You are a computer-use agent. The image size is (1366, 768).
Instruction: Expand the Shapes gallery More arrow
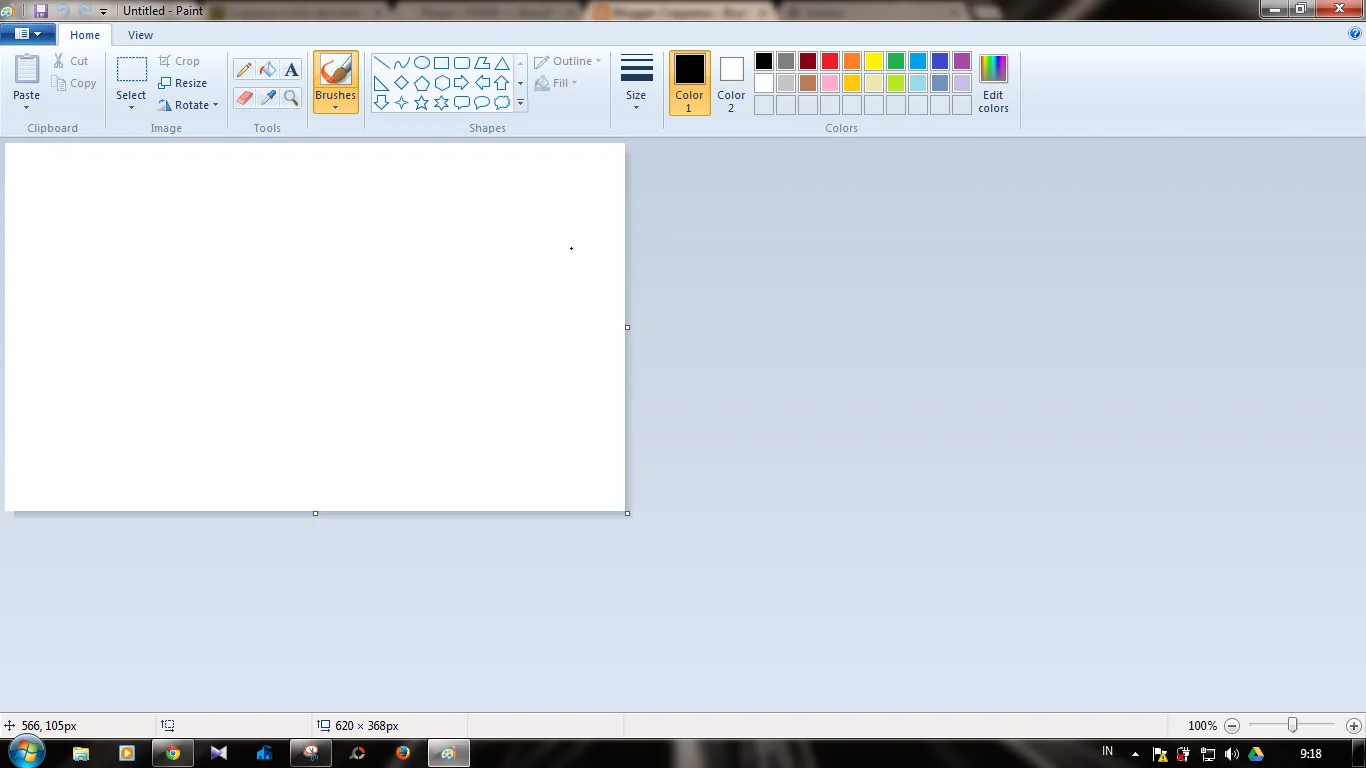pyautogui.click(x=520, y=102)
